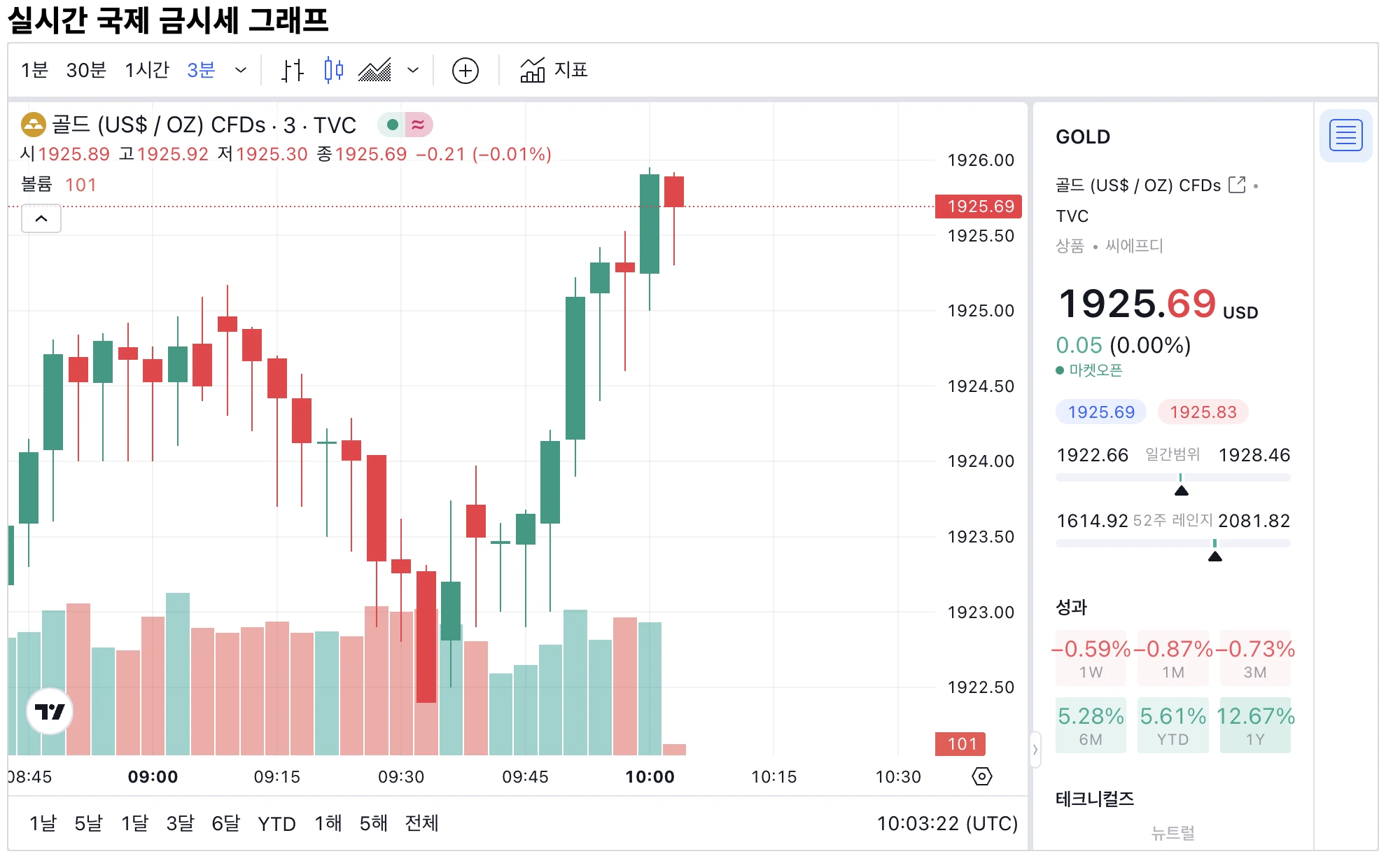Open the 지표 indicators panel

click(553, 70)
